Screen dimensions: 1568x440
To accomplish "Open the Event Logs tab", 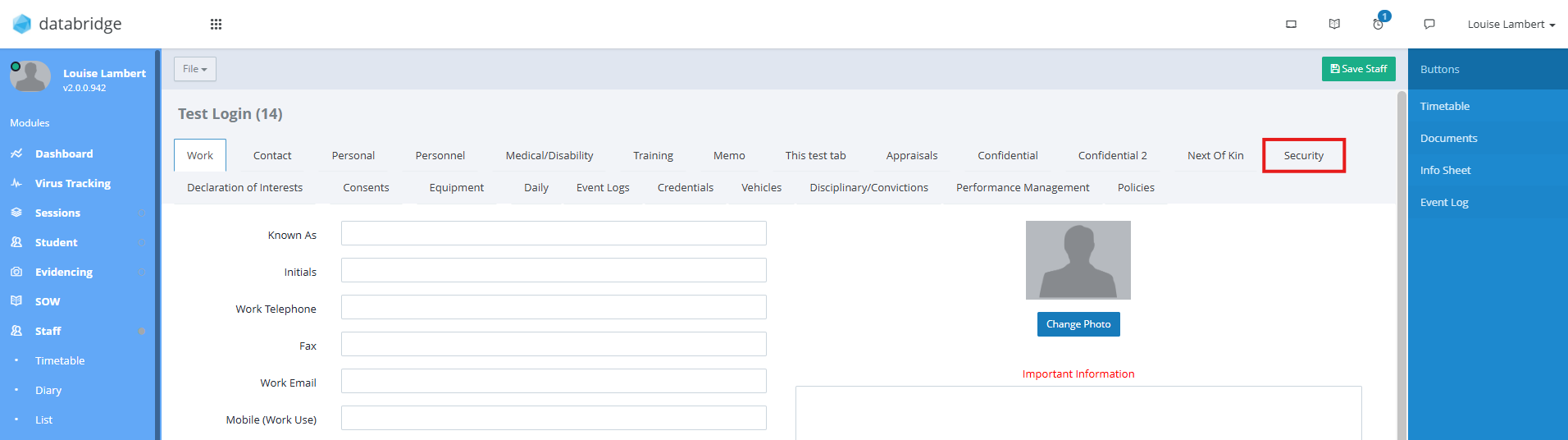I will click(x=603, y=187).
